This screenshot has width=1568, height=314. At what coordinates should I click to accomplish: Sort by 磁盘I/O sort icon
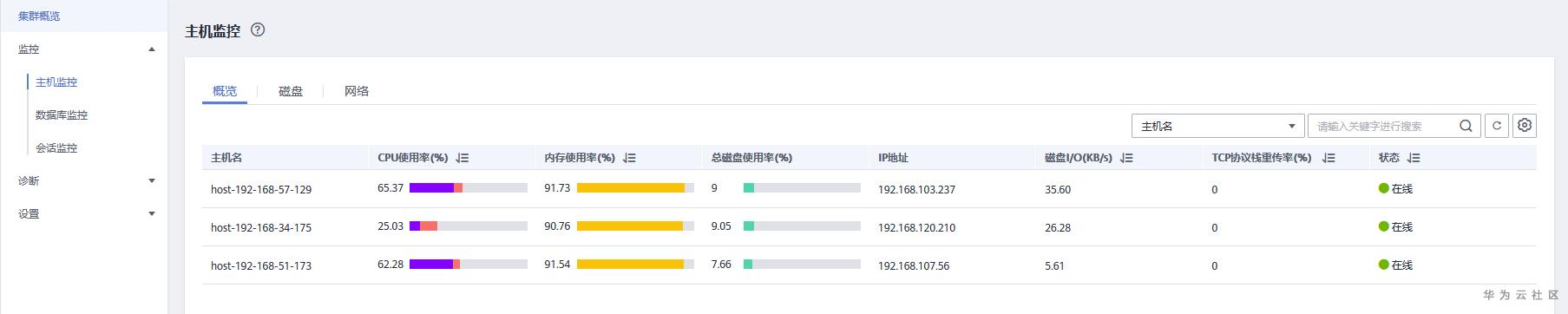click(1127, 158)
